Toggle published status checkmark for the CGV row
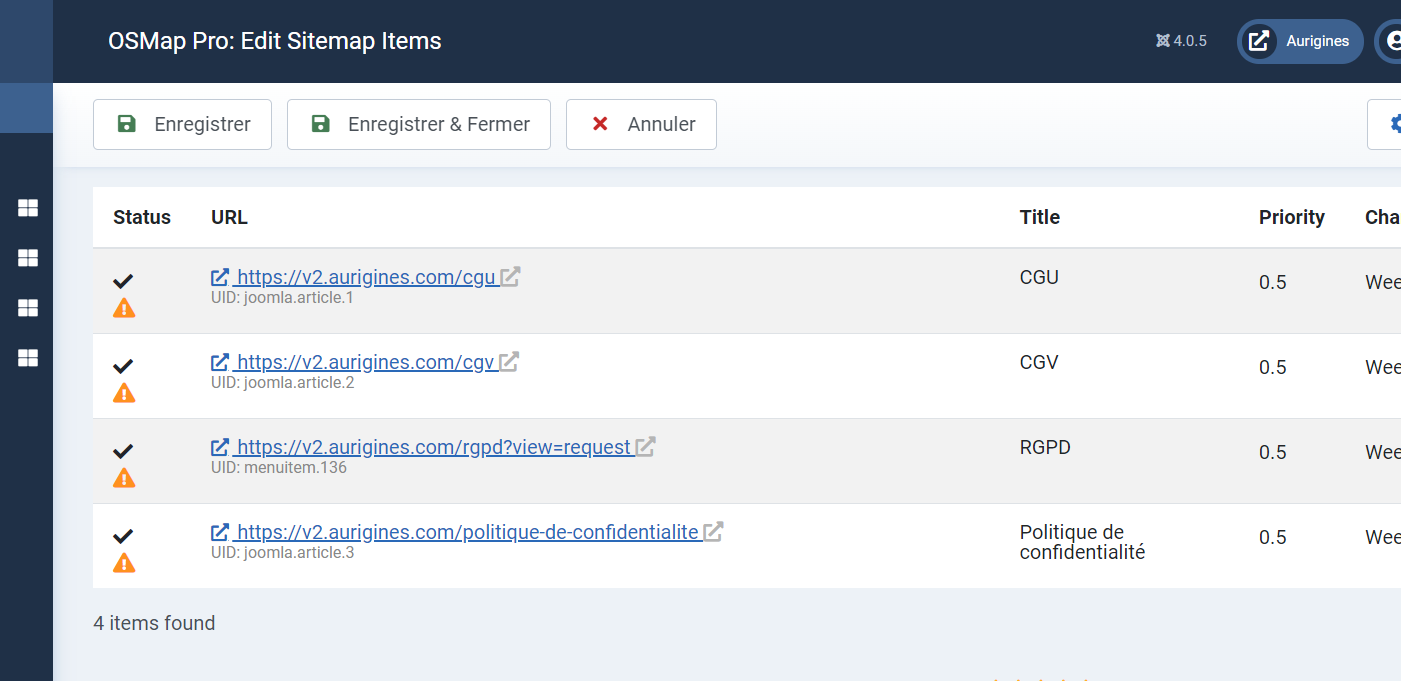 coord(124,366)
